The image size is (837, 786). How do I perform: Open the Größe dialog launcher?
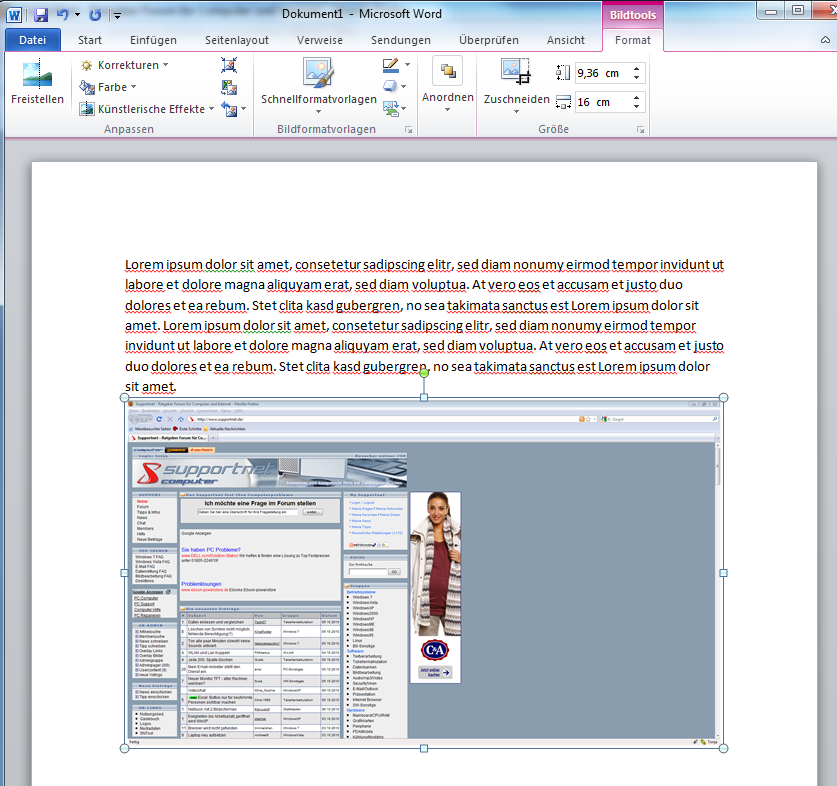pos(642,129)
